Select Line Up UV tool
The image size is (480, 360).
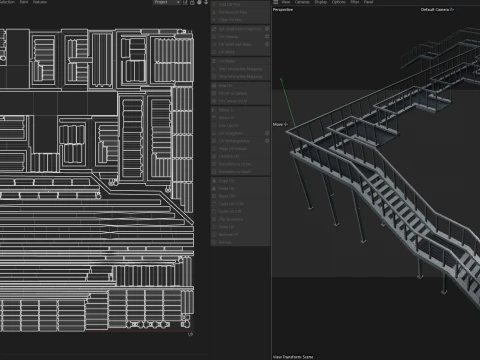click(240, 125)
